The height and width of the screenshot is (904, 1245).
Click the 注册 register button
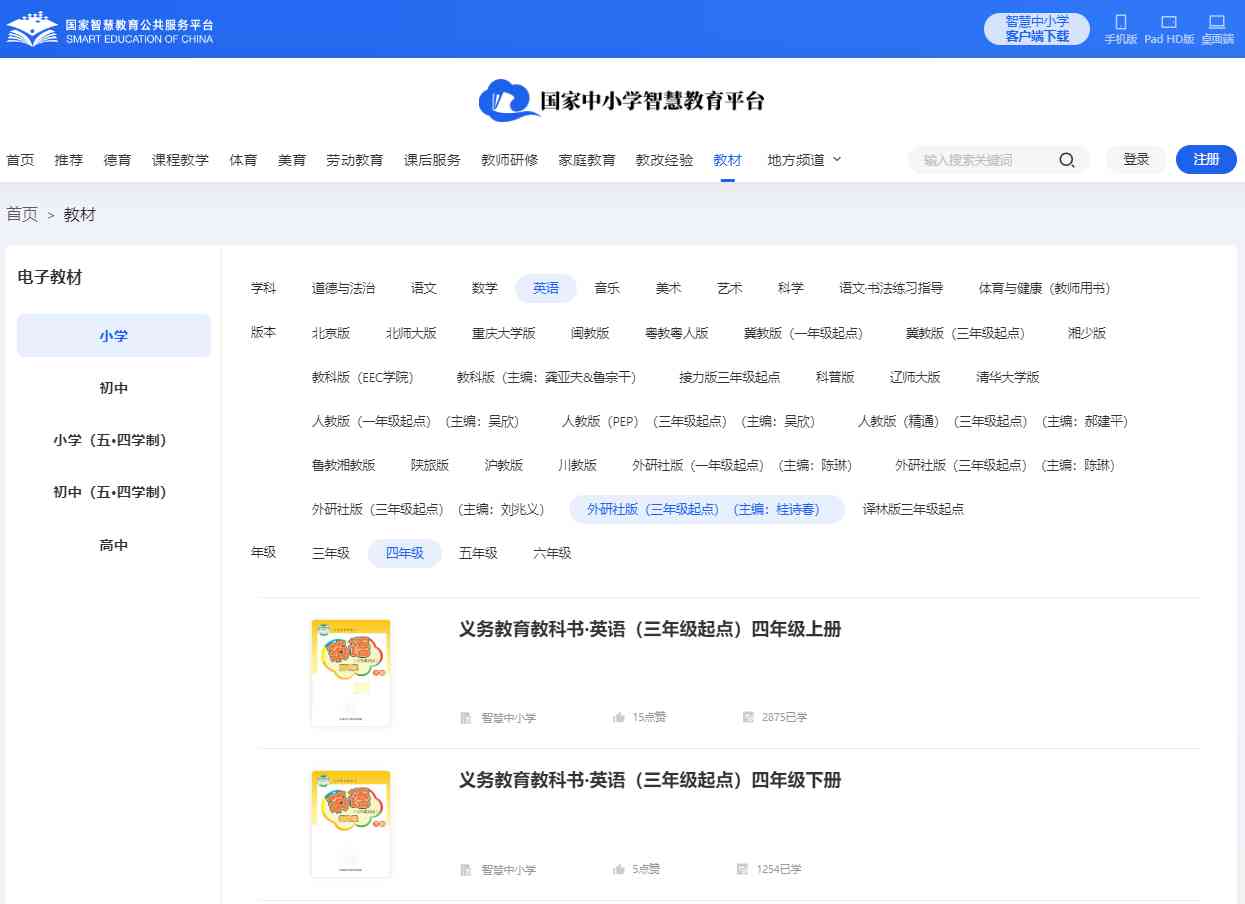point(1206,159)
